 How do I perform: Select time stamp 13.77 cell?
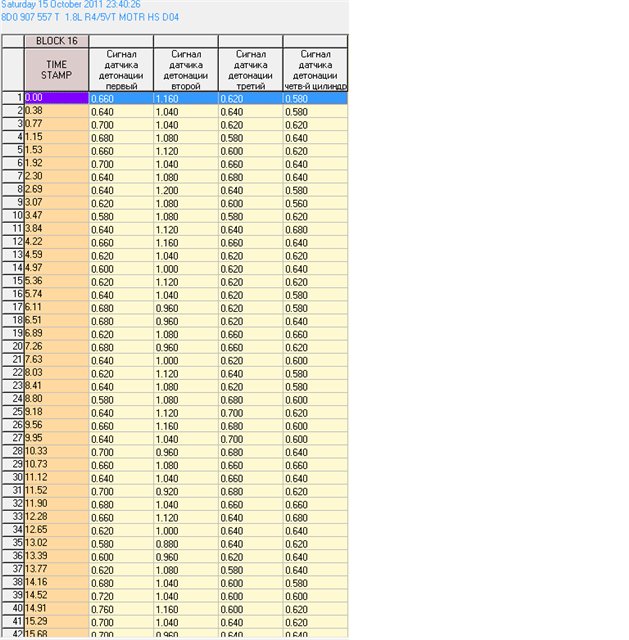pyautogui.click(x=56, y=569)
